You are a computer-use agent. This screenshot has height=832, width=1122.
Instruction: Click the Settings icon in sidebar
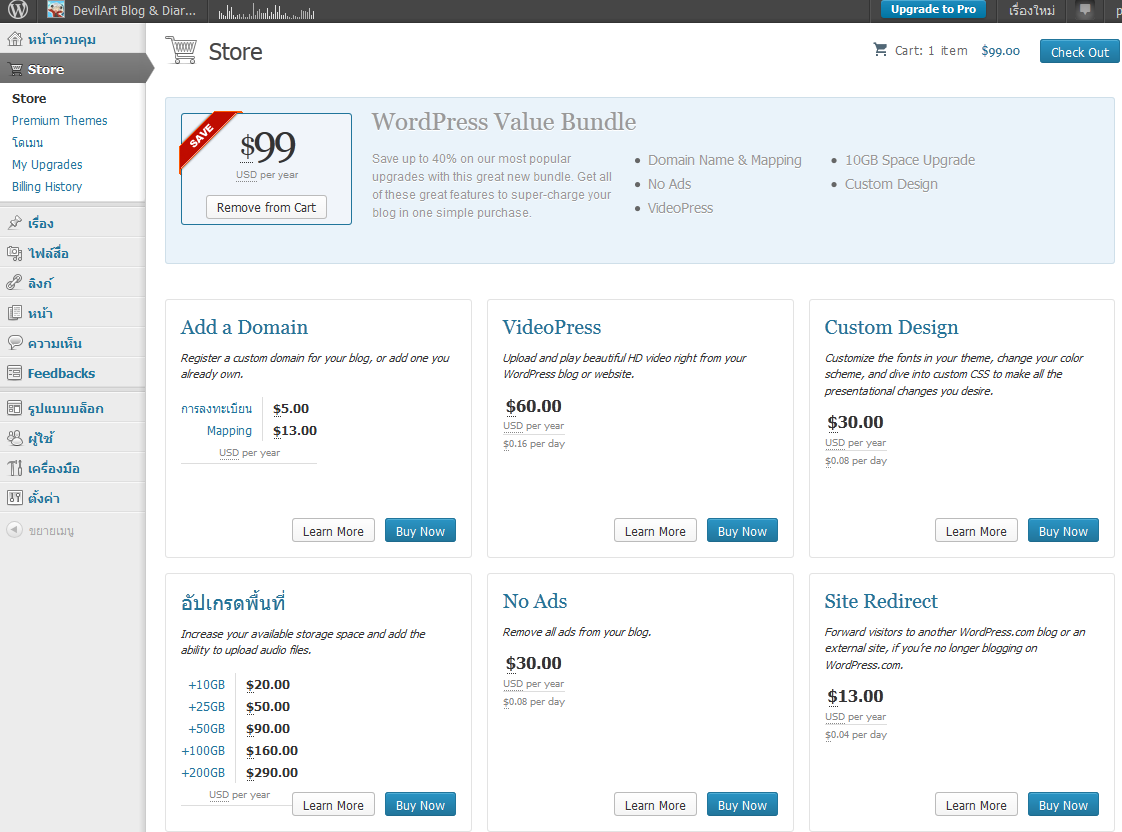[14, 498]
